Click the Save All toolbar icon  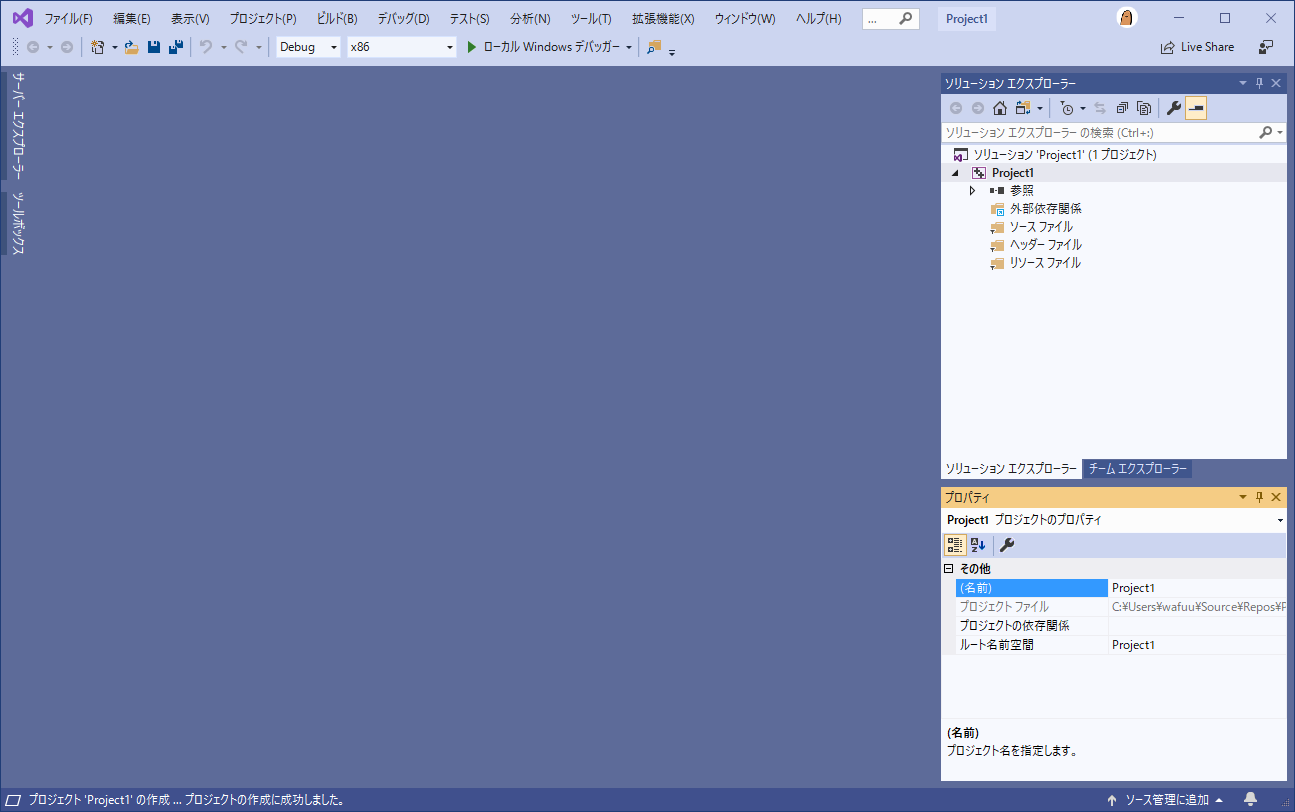click(x=175, y=47)
